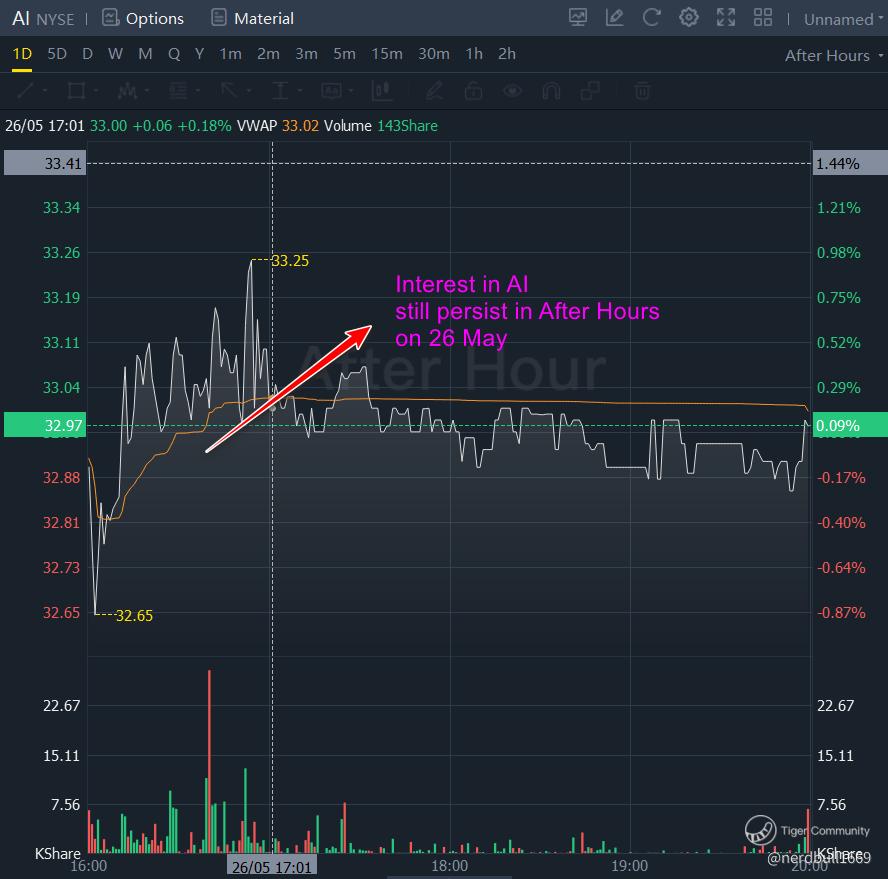Select the horizontal levels drawing tool
The height and width of the screenshot is (879, 888).
click(x=178, y=90)
